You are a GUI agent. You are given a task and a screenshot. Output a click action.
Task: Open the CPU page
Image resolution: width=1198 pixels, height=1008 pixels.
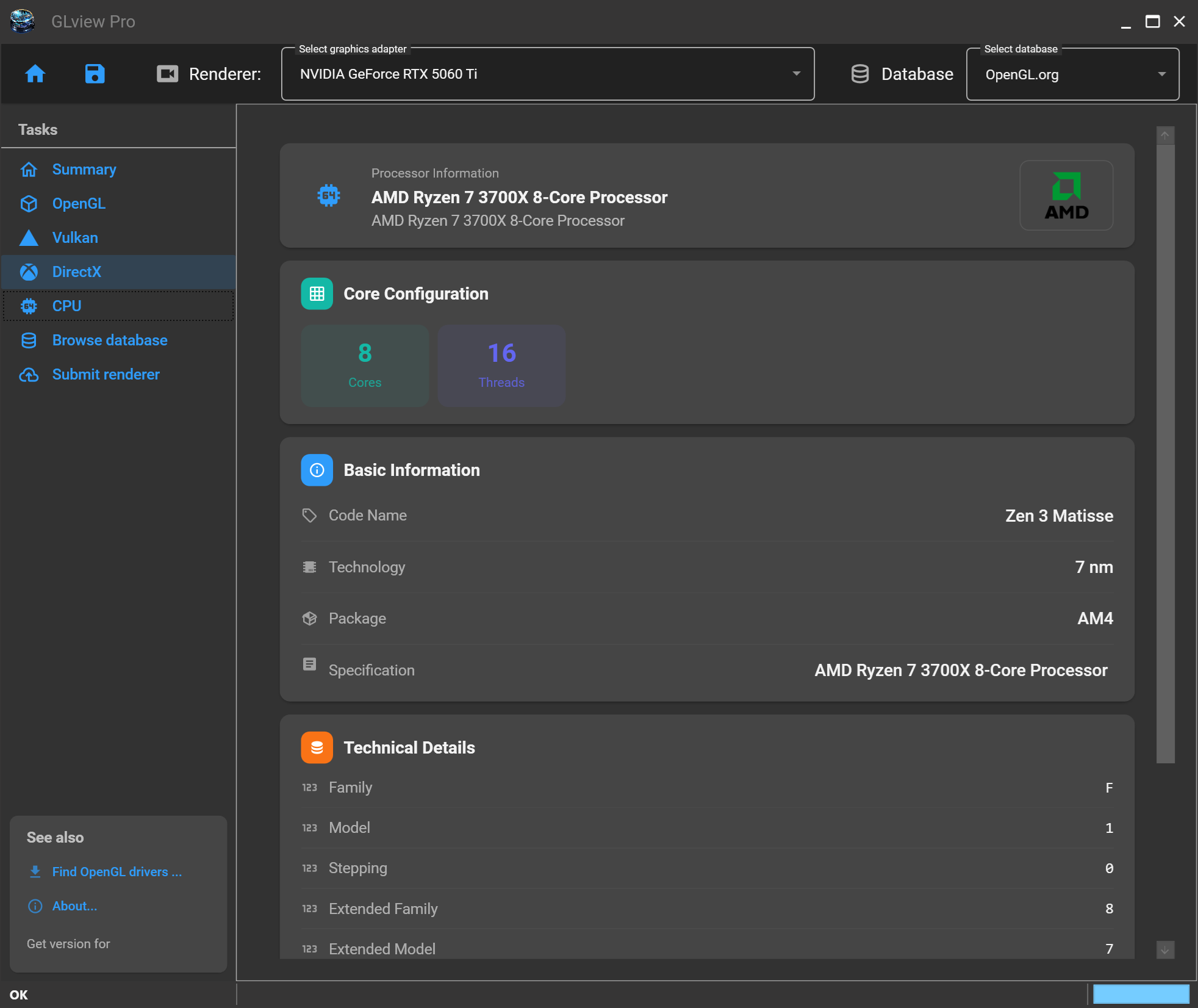118,306
